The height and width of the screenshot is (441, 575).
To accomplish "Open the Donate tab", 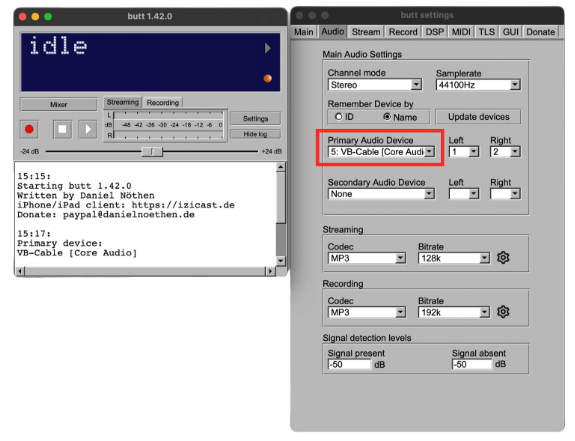I will point(541,32).
